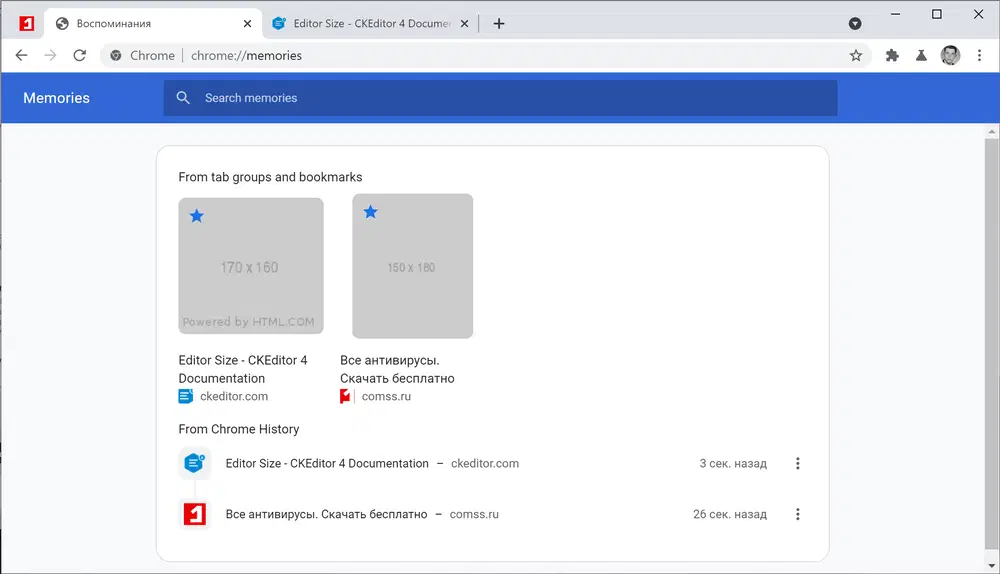Click the scrollbar down arrow
1000x574 pixels.
pyautogui.click(x=992, y=565)
